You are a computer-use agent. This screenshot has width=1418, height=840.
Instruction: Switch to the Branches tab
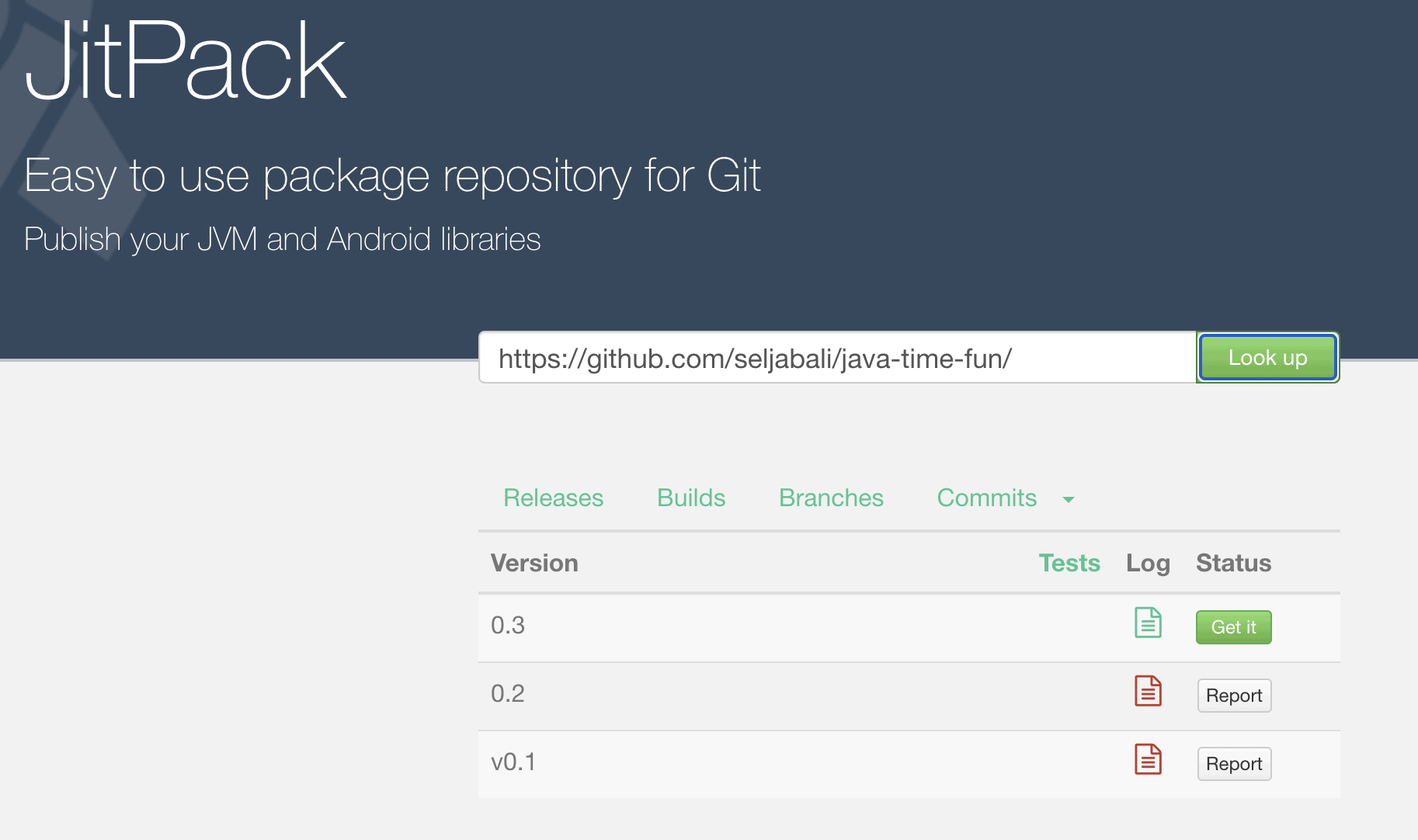point(831,498)
